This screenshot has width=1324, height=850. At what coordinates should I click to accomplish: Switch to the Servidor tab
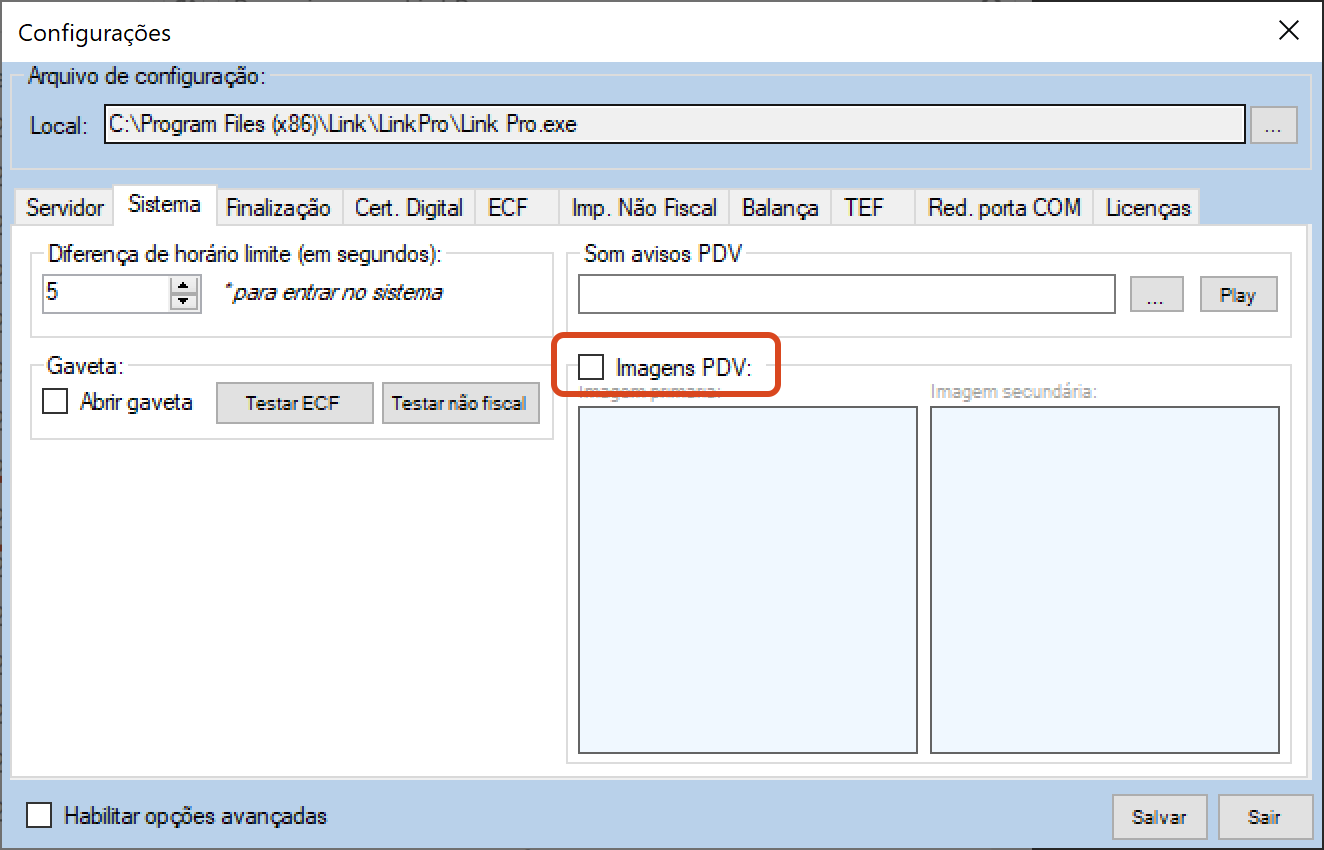tap(65, 208)
